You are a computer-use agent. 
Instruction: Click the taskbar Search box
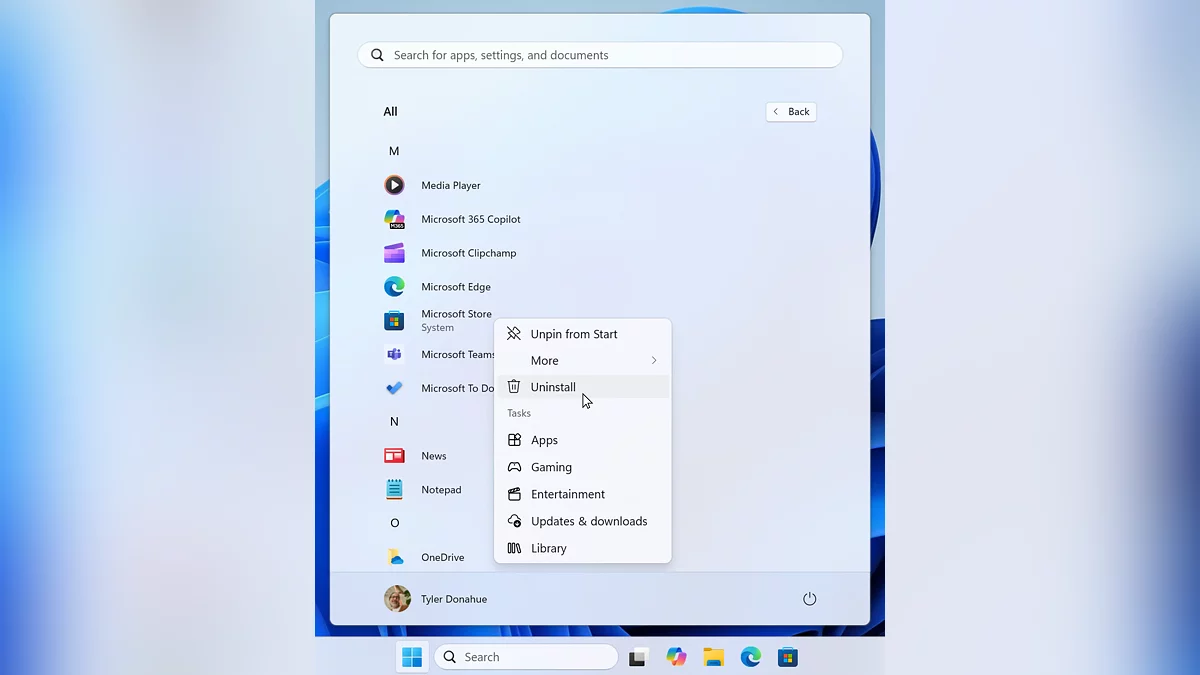pos(526,657)
